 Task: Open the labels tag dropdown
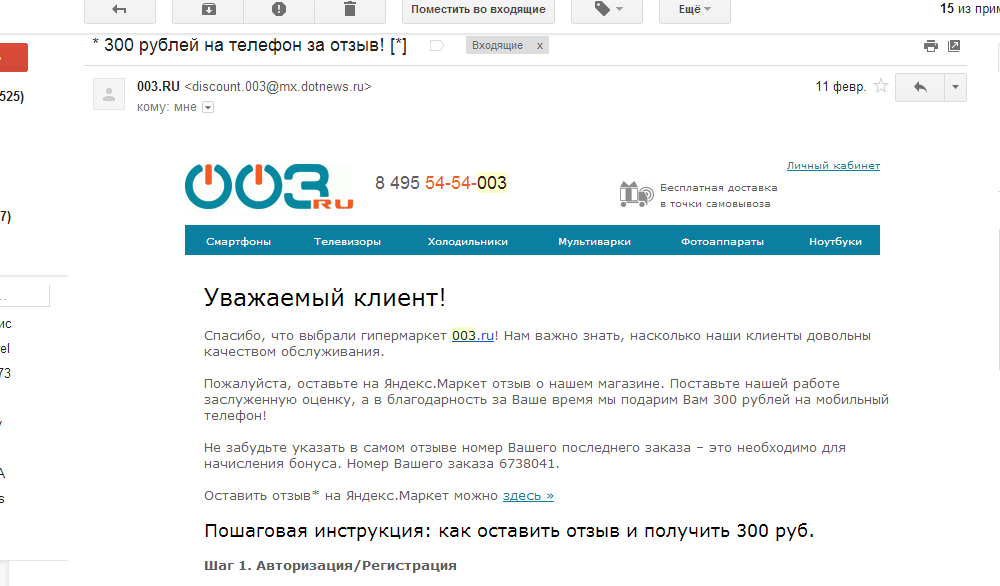tap(607, 10)
